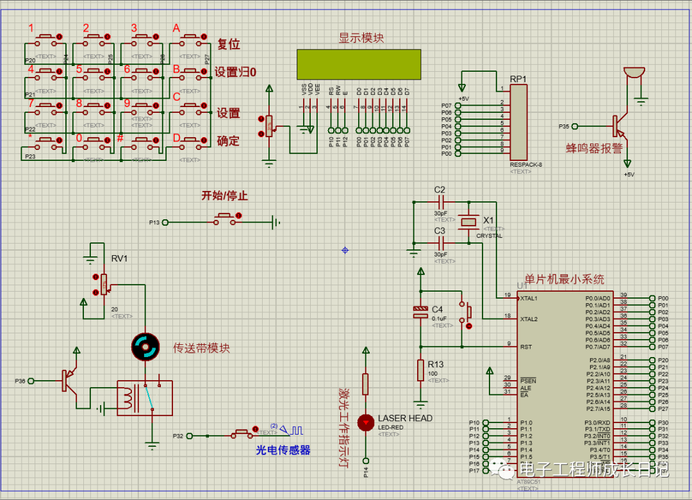Select the U1 AT89C51 microcontroller body

(566, 382)
